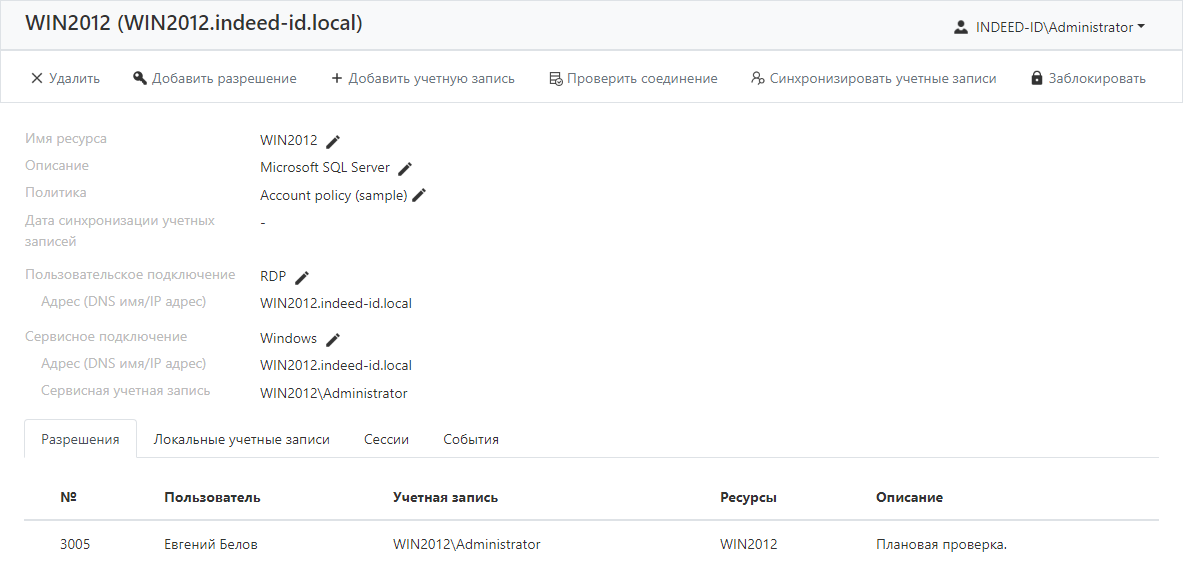Click the lock icon for Заблокировать

1037,78
